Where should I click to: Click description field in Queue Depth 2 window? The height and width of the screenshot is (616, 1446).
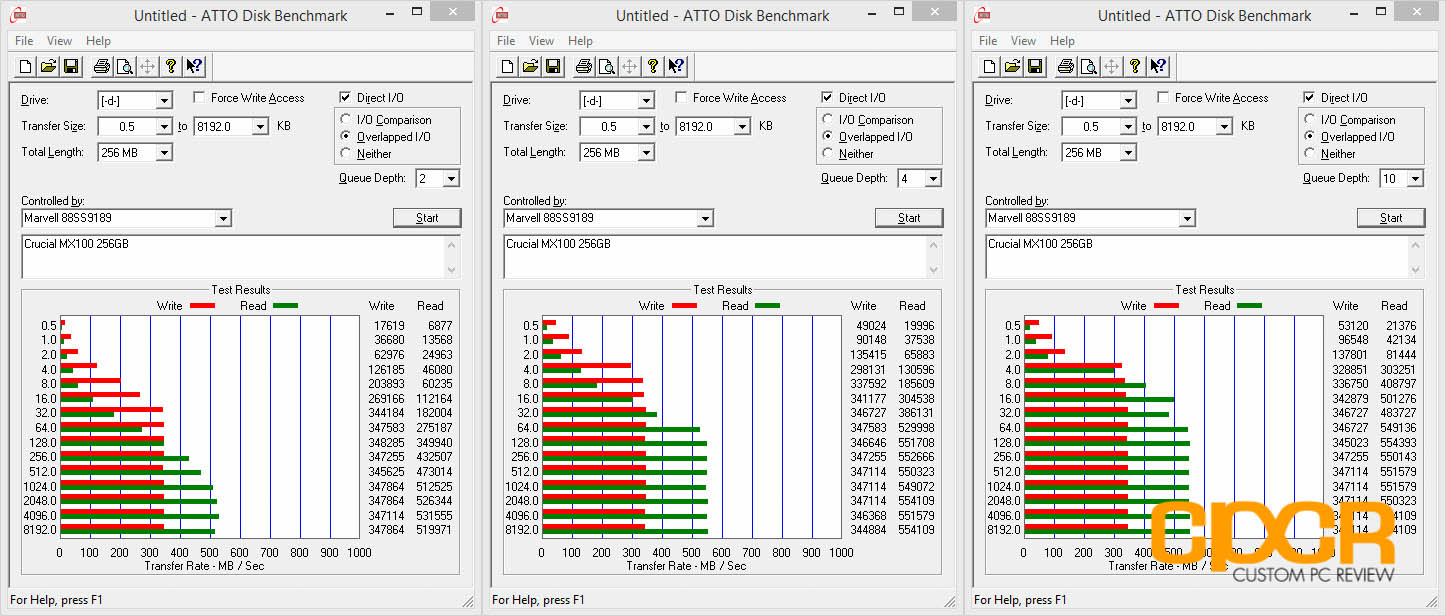click(x=241, y=257)
